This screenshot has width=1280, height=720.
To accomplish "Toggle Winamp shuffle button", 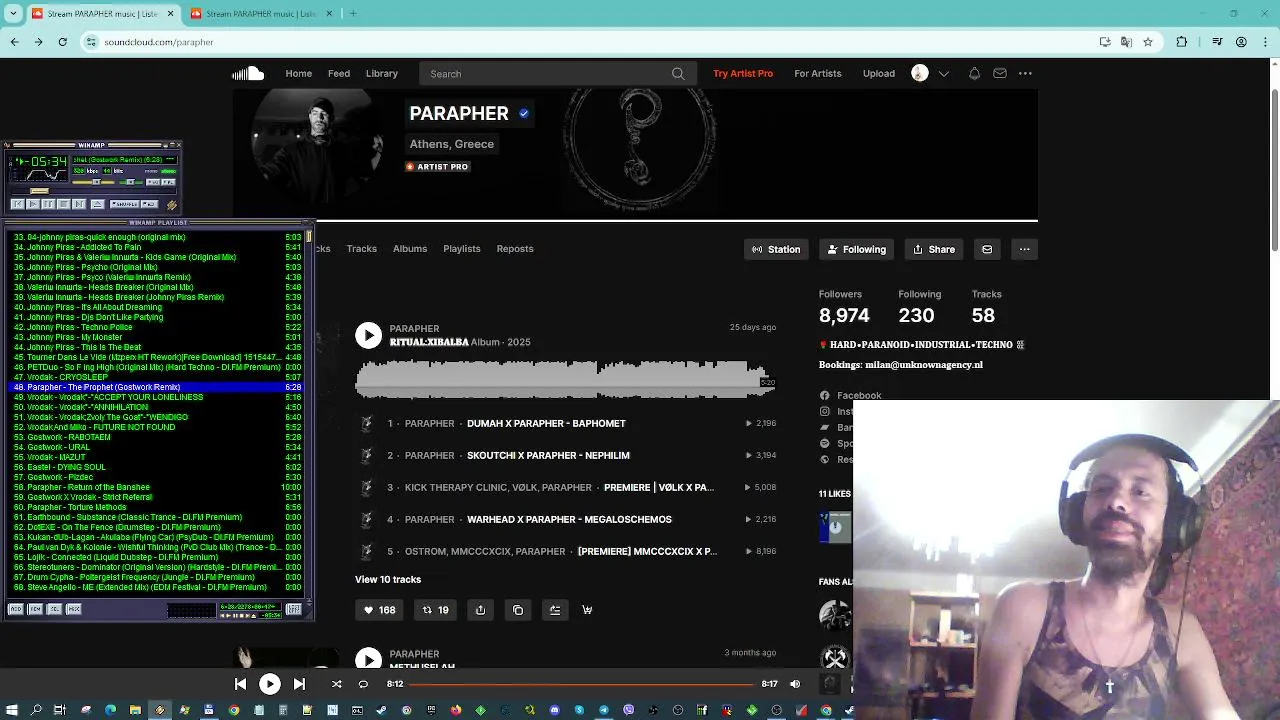I will click(x=125, y=204).
